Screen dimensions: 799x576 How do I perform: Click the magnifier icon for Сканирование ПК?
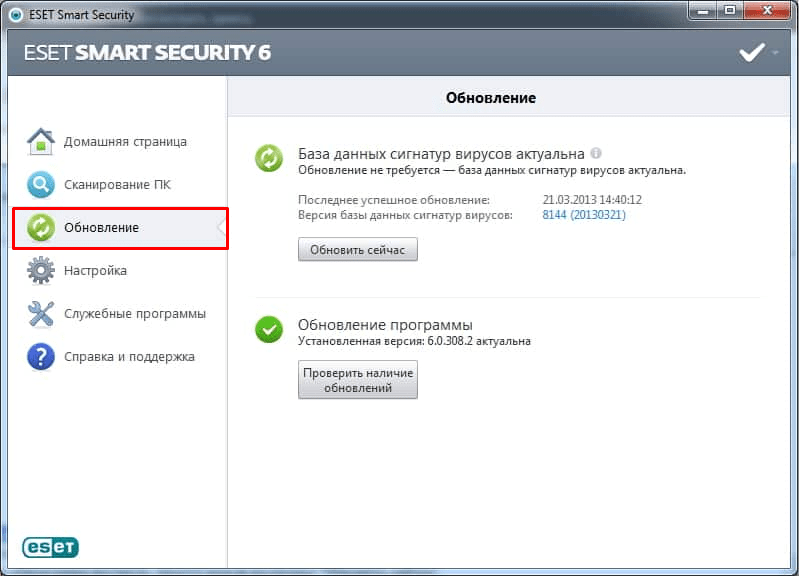tap(40, 185)
